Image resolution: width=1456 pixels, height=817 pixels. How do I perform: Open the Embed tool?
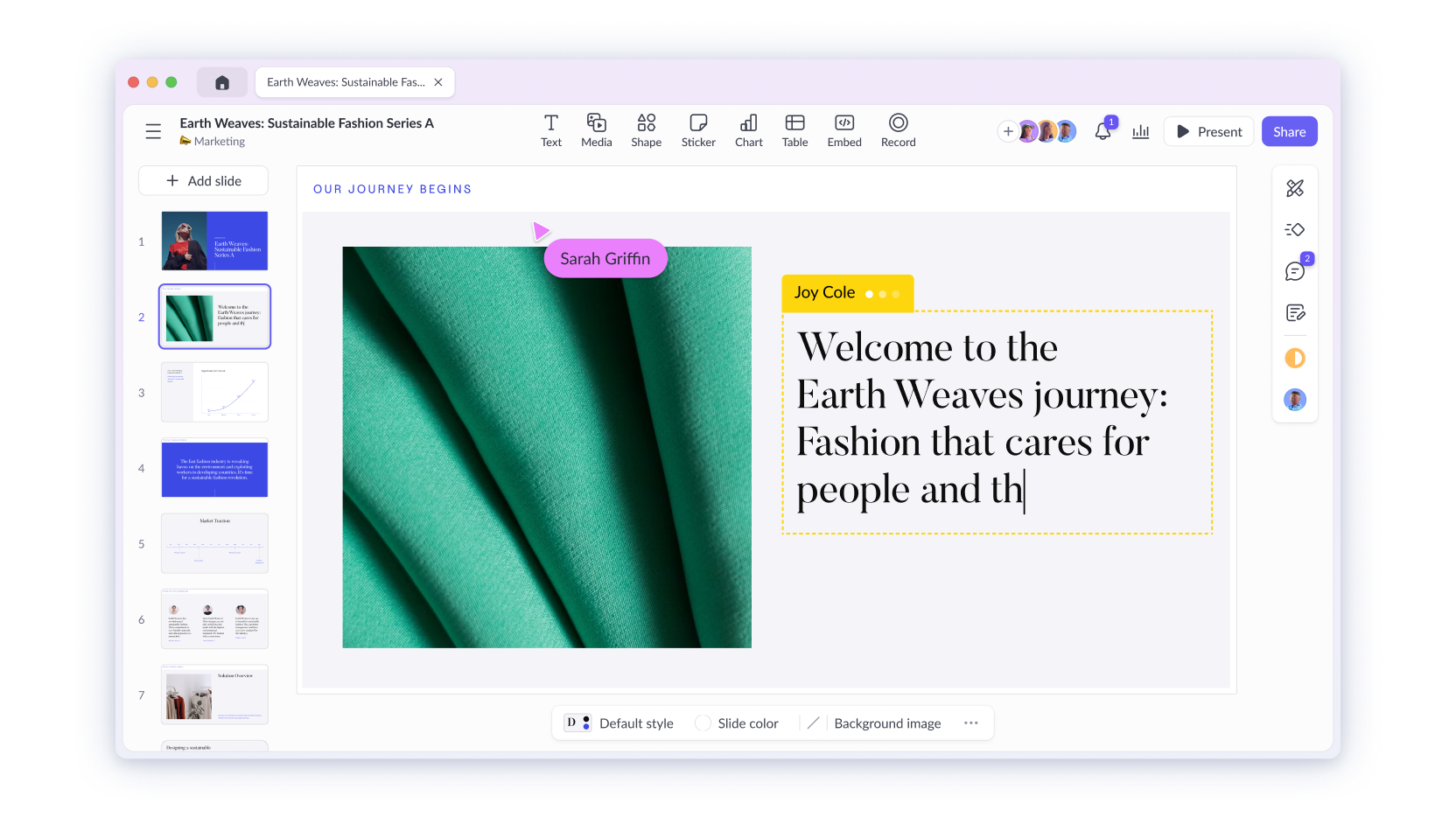tap(844, 131)
